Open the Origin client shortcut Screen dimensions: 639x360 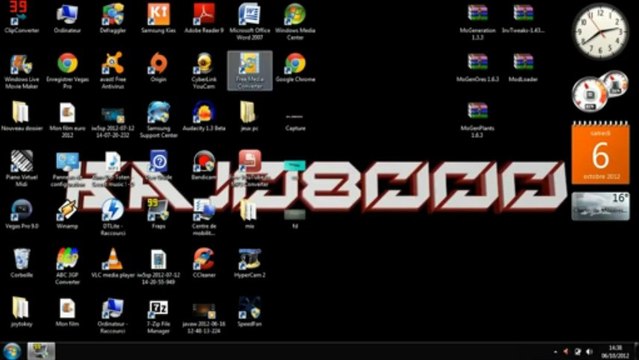click(x=159, y=66)
